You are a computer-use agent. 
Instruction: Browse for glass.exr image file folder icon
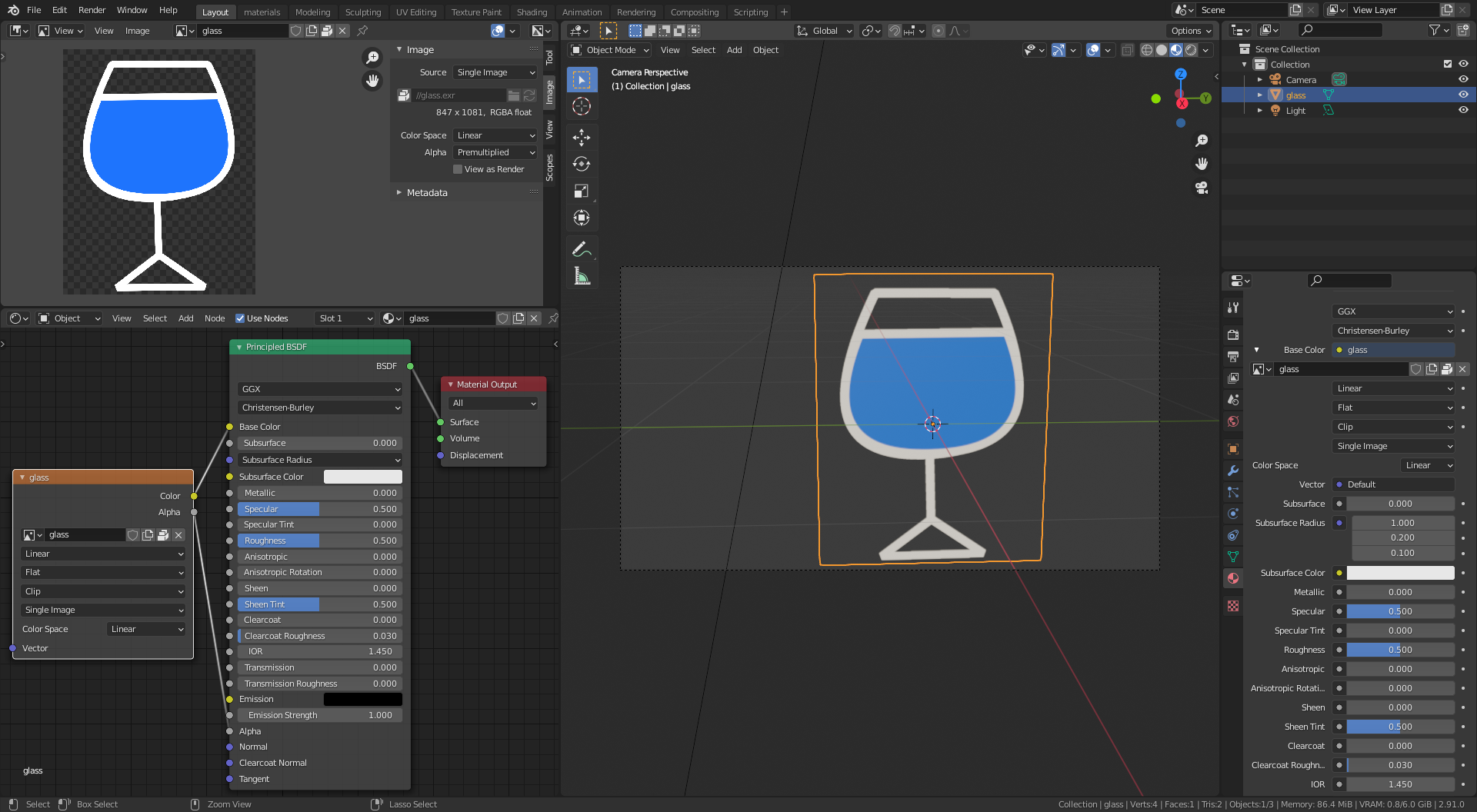pyautogui.click(x=513, y=95)
